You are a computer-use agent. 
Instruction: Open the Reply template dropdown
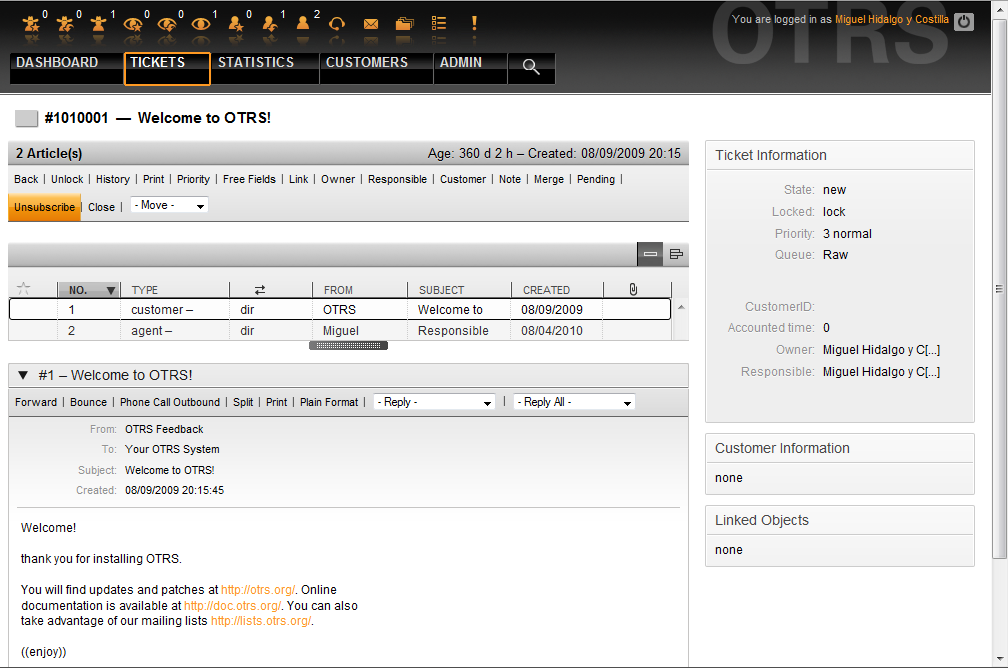434,402
